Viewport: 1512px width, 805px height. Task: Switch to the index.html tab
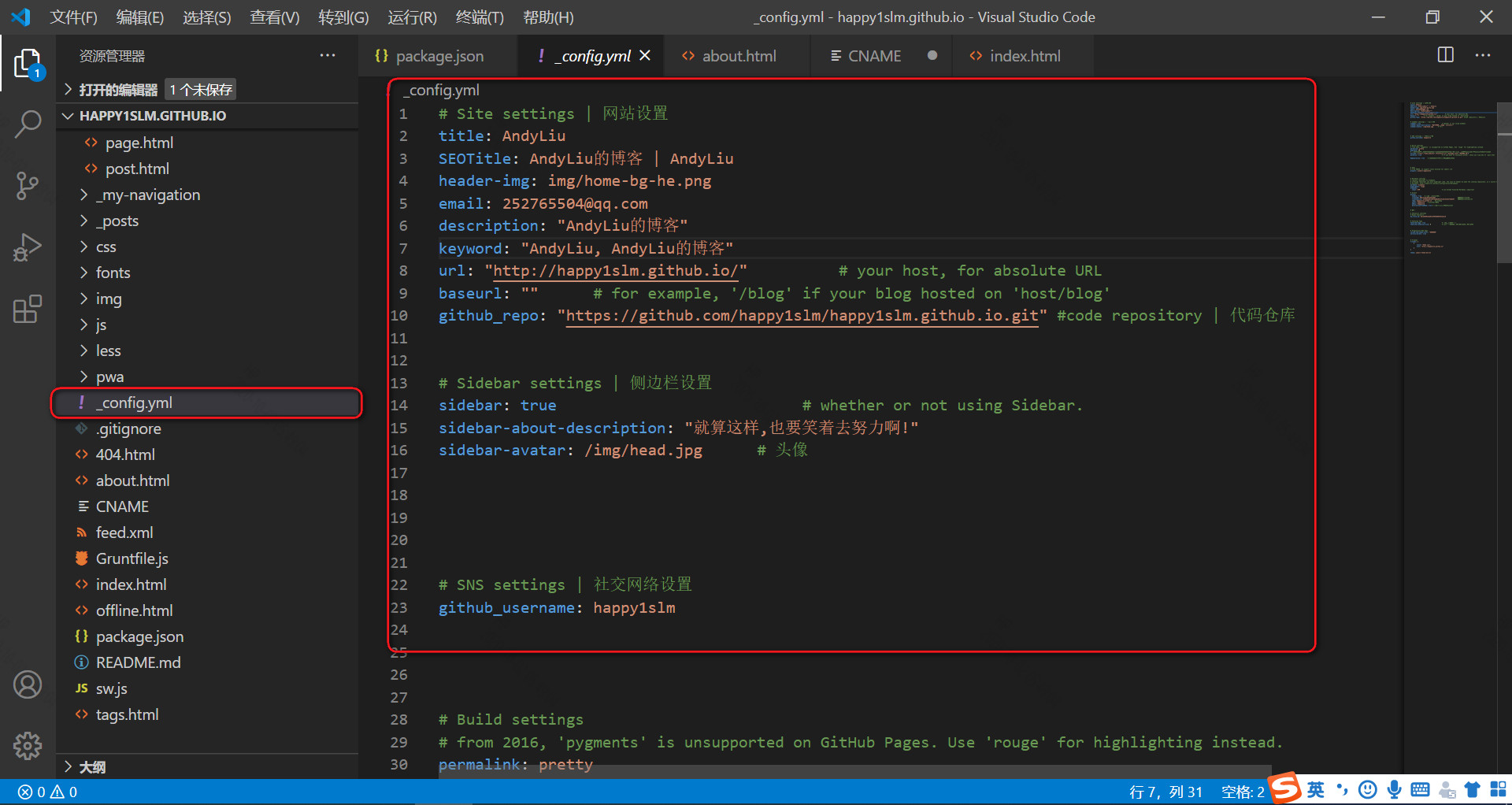(1024, 55)
